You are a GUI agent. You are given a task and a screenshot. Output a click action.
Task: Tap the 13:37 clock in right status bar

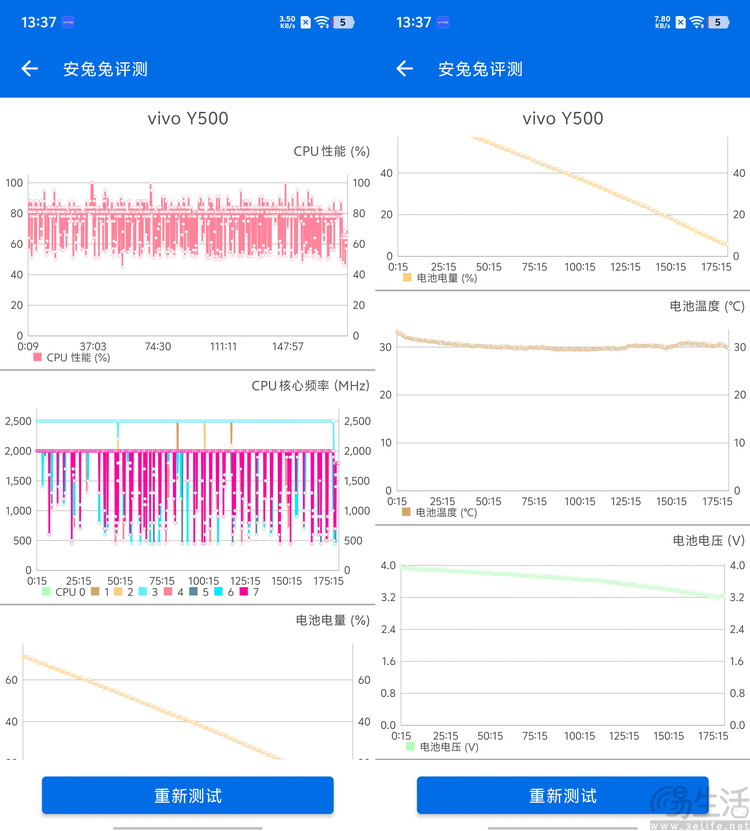pyautogui.click(x=413, y=22)
